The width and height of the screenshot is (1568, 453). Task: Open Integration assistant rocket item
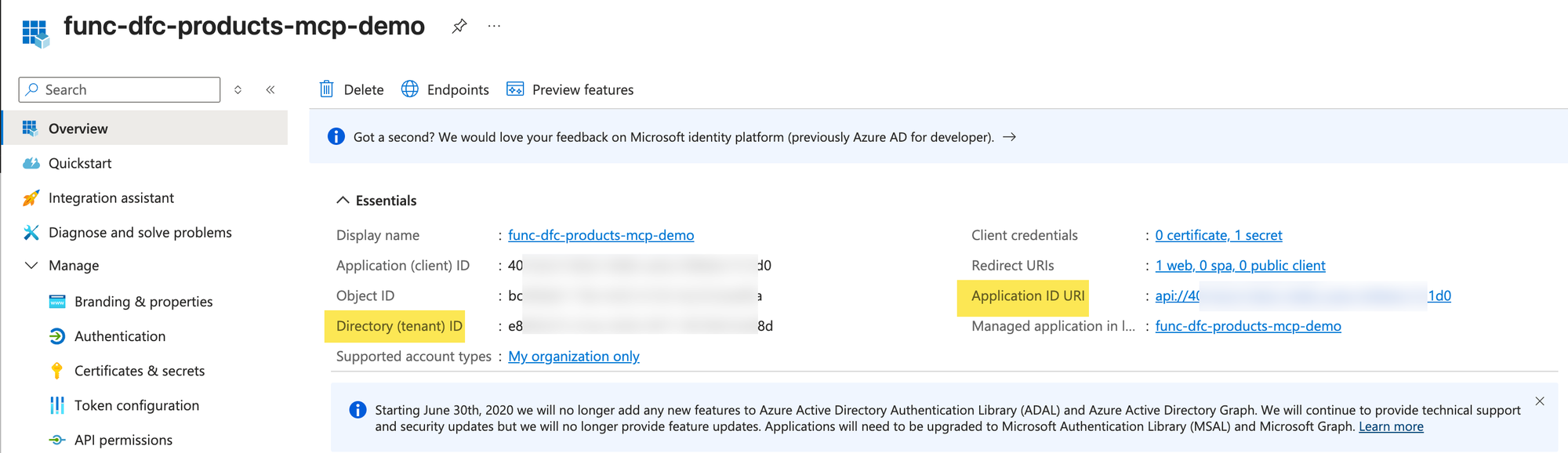pos(111,198)
